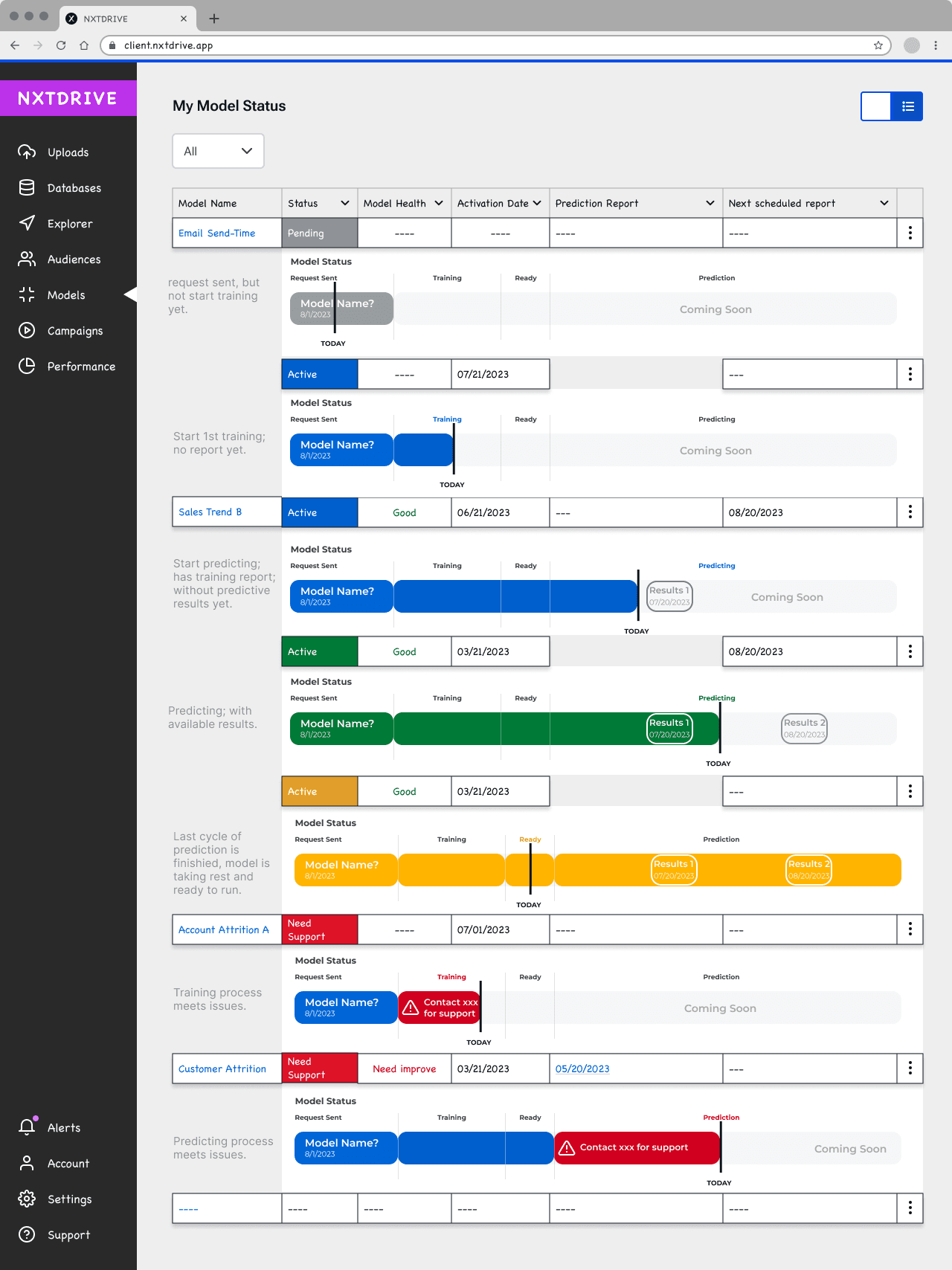952x1270 pixels.
Task: Open the 05/20/2023 prediction report link
Action: pyautogui.click(x=582, y=1068)
